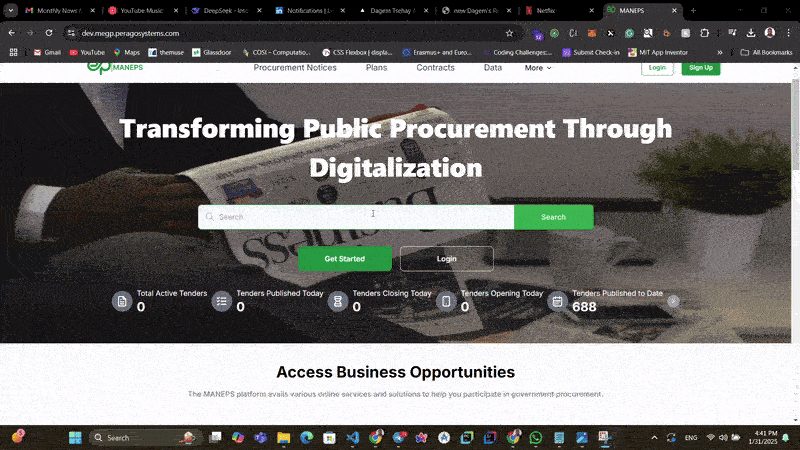800x450 pixels.
Task: Bookmark this page with the star icon
Action: click(x=509, y=33)
